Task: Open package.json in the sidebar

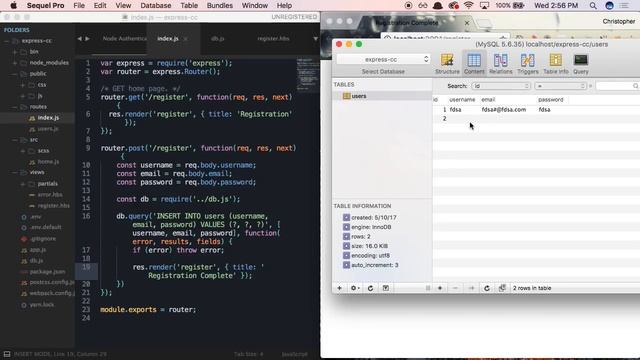Action: click(47, 271)
